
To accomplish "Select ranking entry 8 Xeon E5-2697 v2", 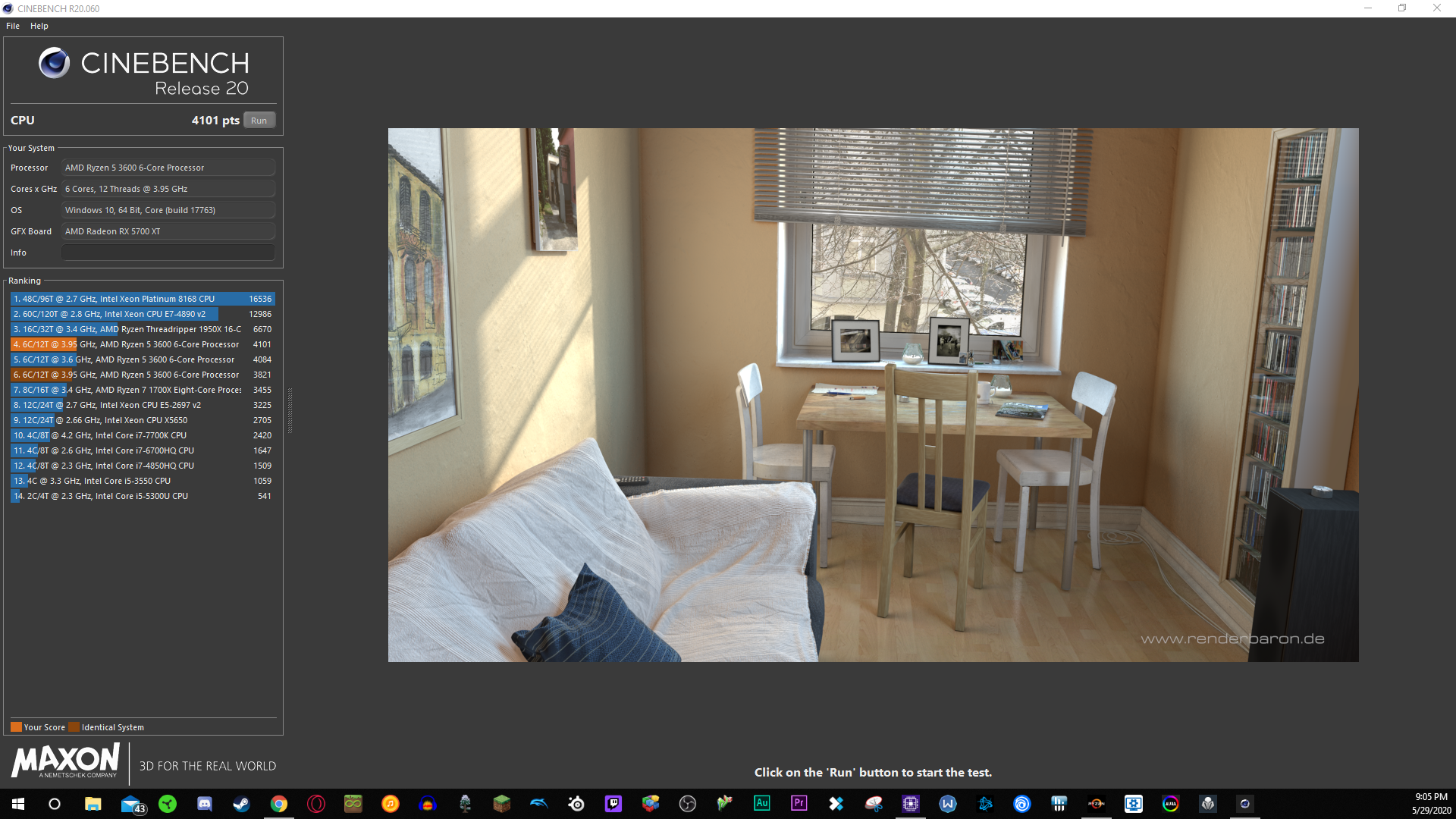I will 143,405.
